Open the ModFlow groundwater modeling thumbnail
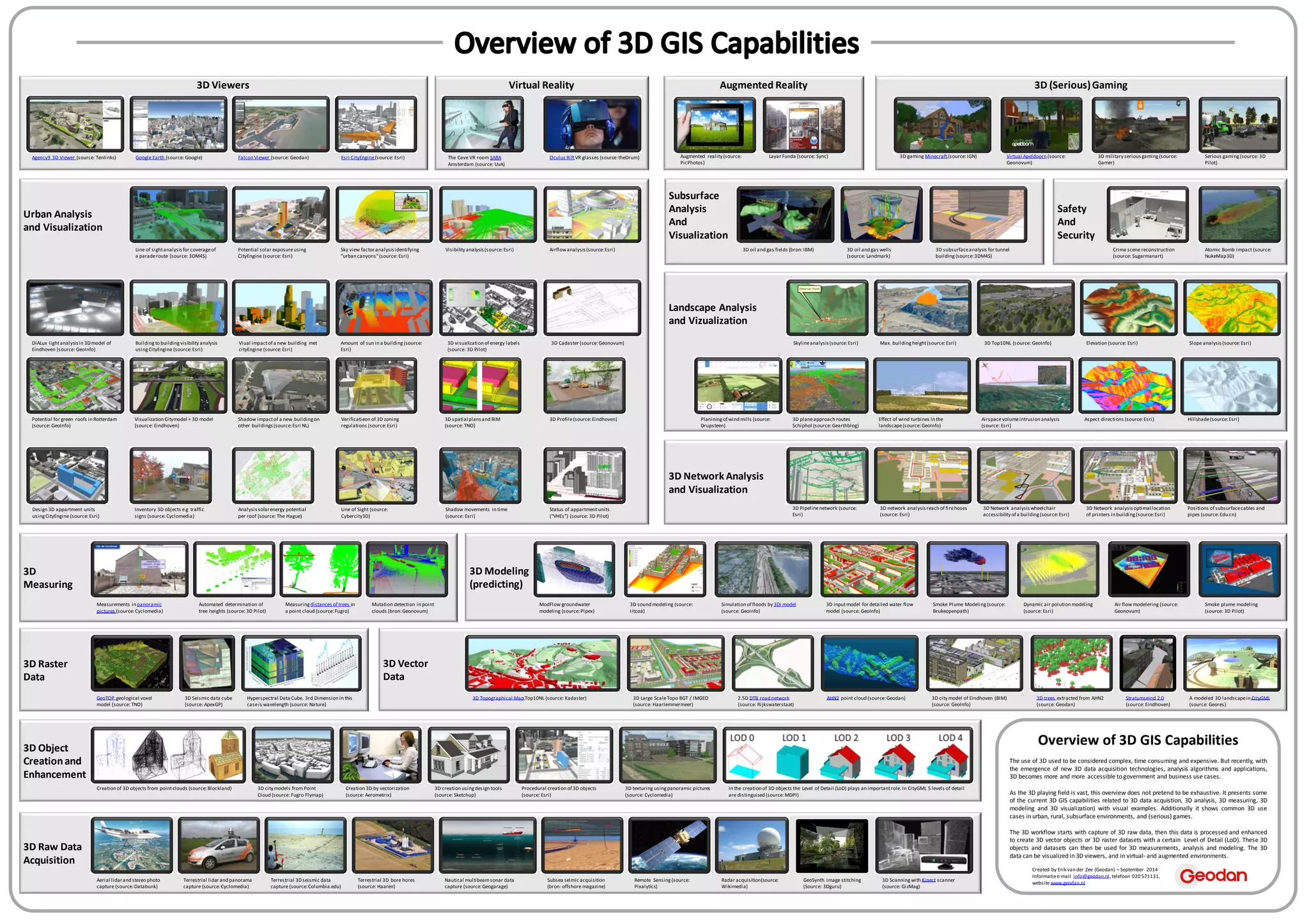This screenshot has height=924, width=1309. click(574, 569)
